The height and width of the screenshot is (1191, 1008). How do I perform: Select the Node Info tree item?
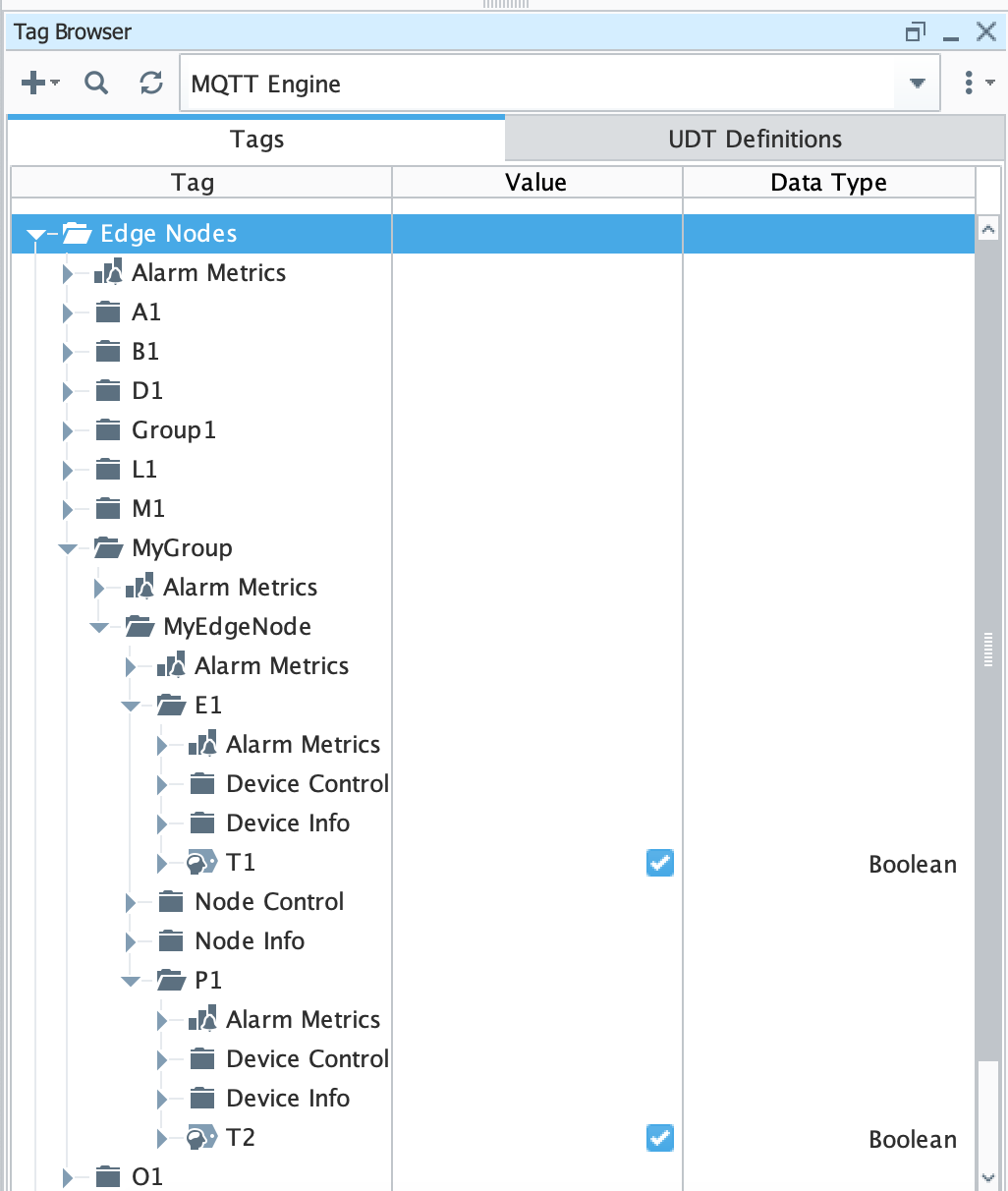[x=250, y=940]
